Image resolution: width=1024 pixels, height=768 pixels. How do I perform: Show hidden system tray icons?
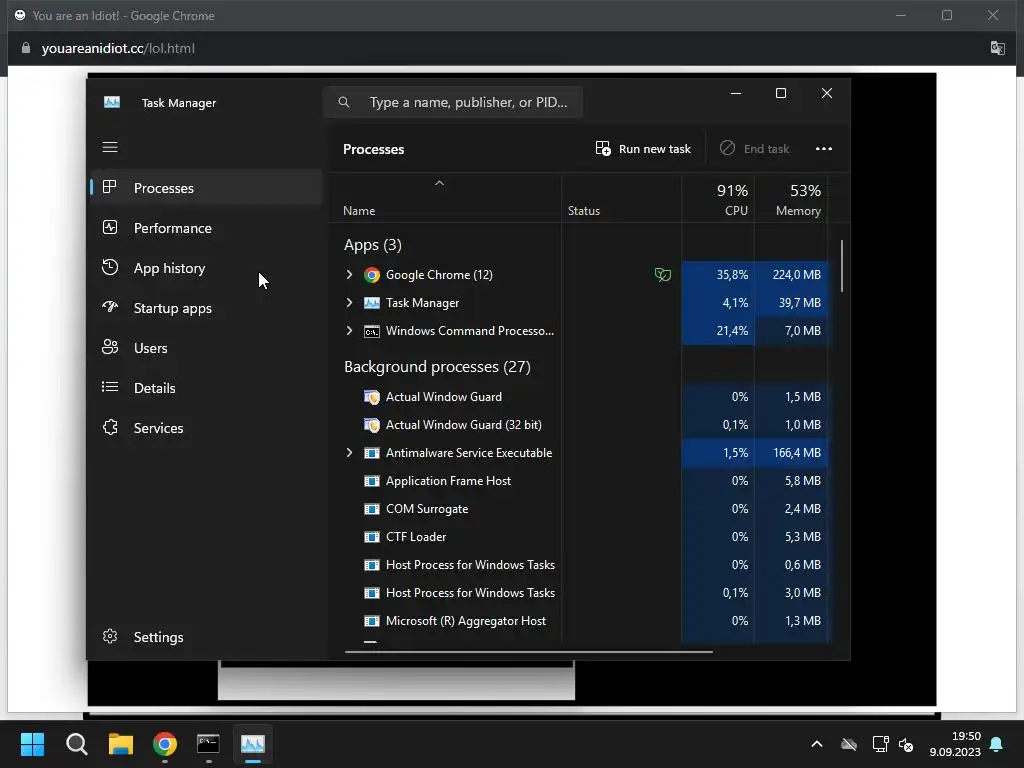(816, 744)
